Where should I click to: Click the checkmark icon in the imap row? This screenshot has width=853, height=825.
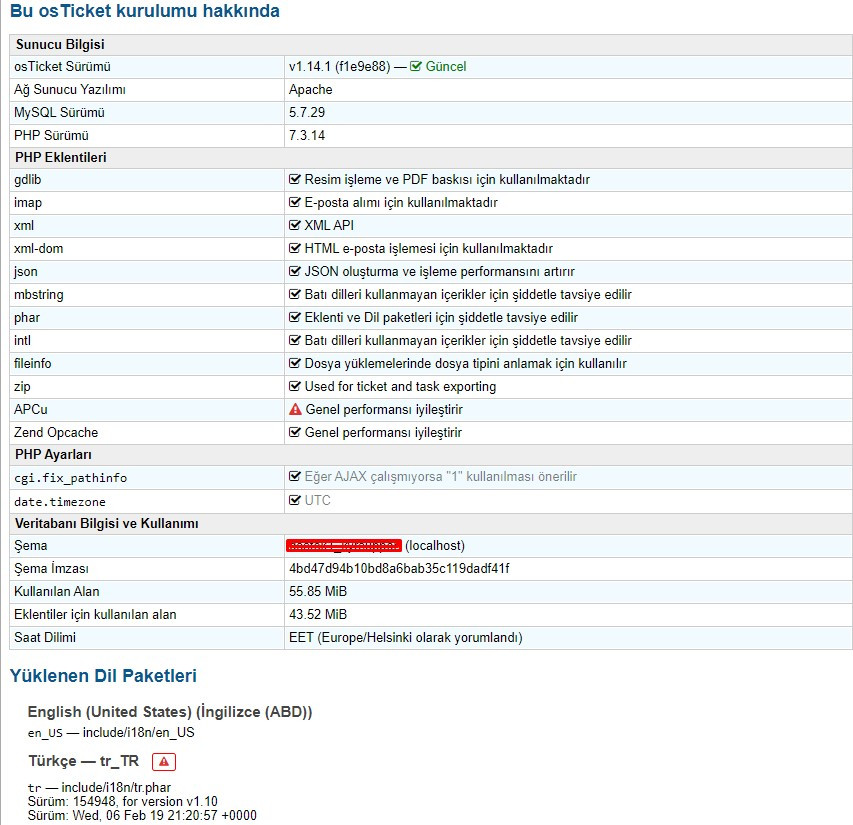tap(295, 203)
